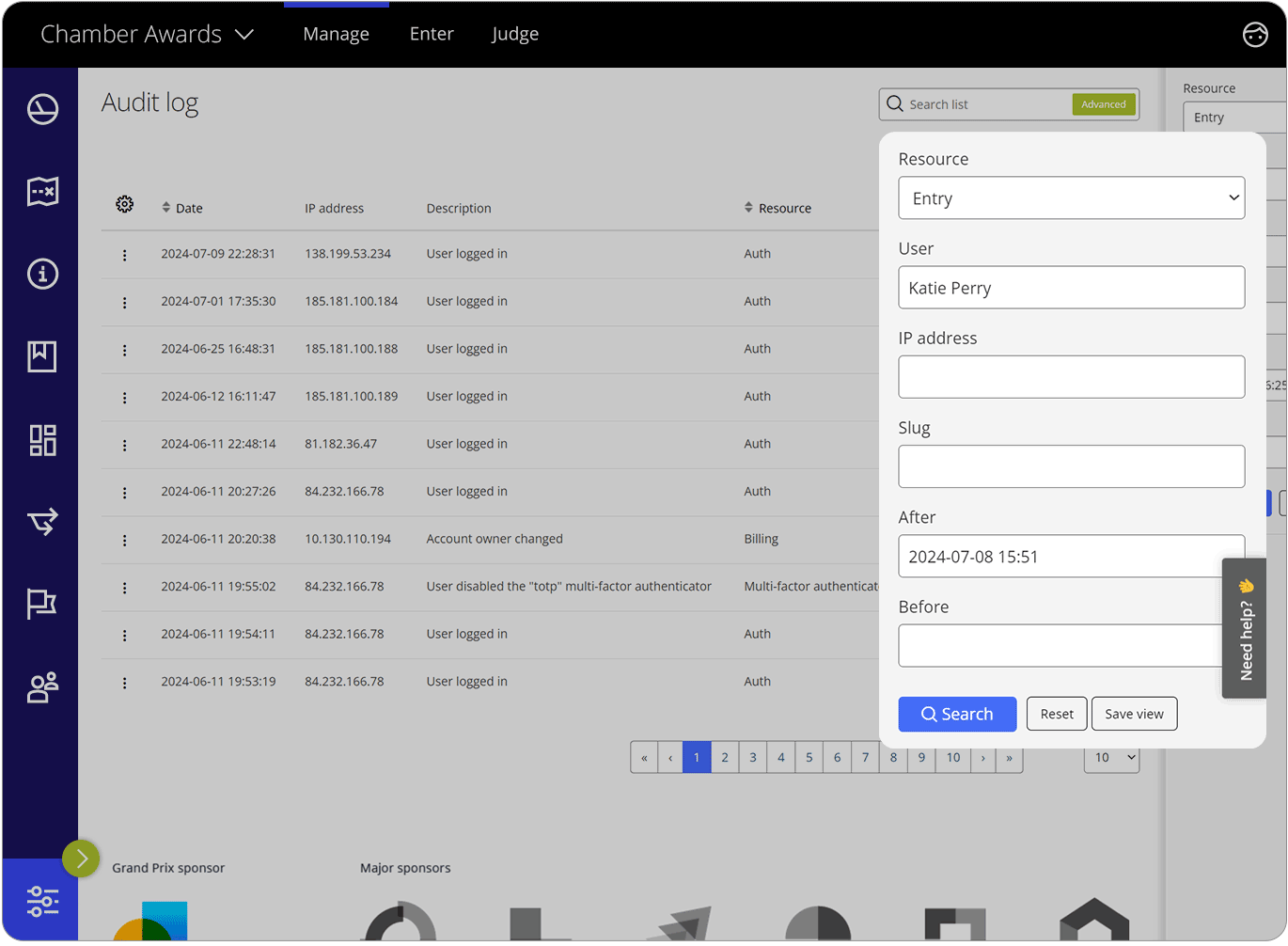Click the table column settings gear icon
Image resolution: width=1288 pixels, height=946 pixels.
124,205
